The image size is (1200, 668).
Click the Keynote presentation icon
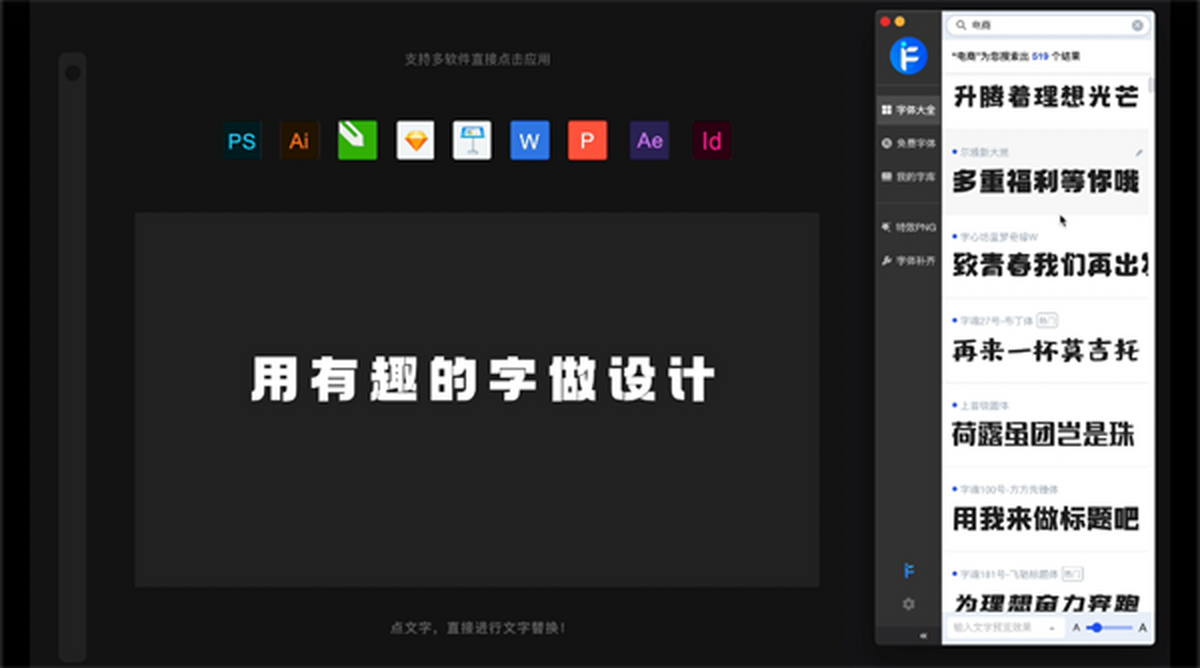[x=472, y=141]
